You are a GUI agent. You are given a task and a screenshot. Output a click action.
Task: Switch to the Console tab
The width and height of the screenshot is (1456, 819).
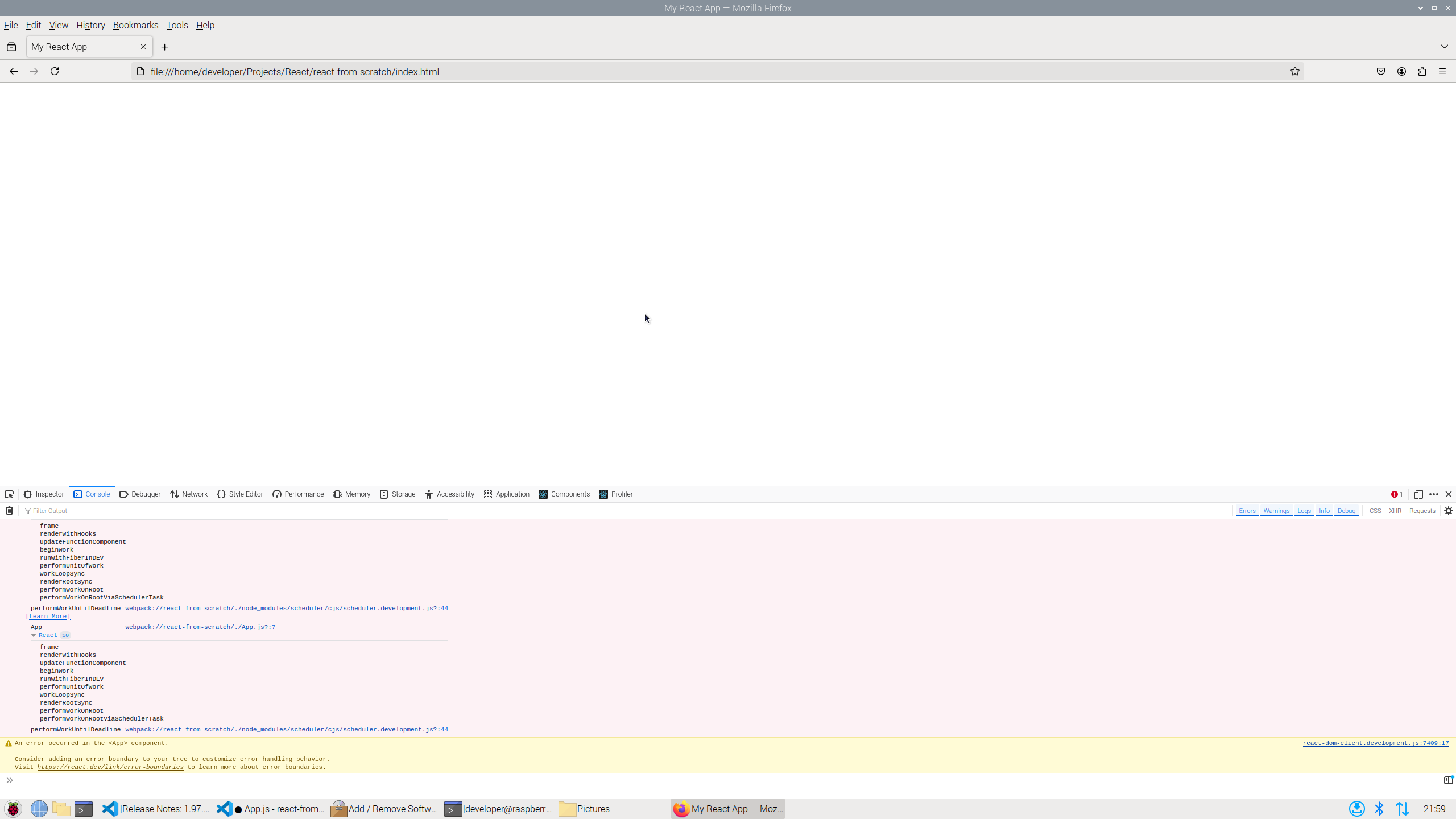92,494
